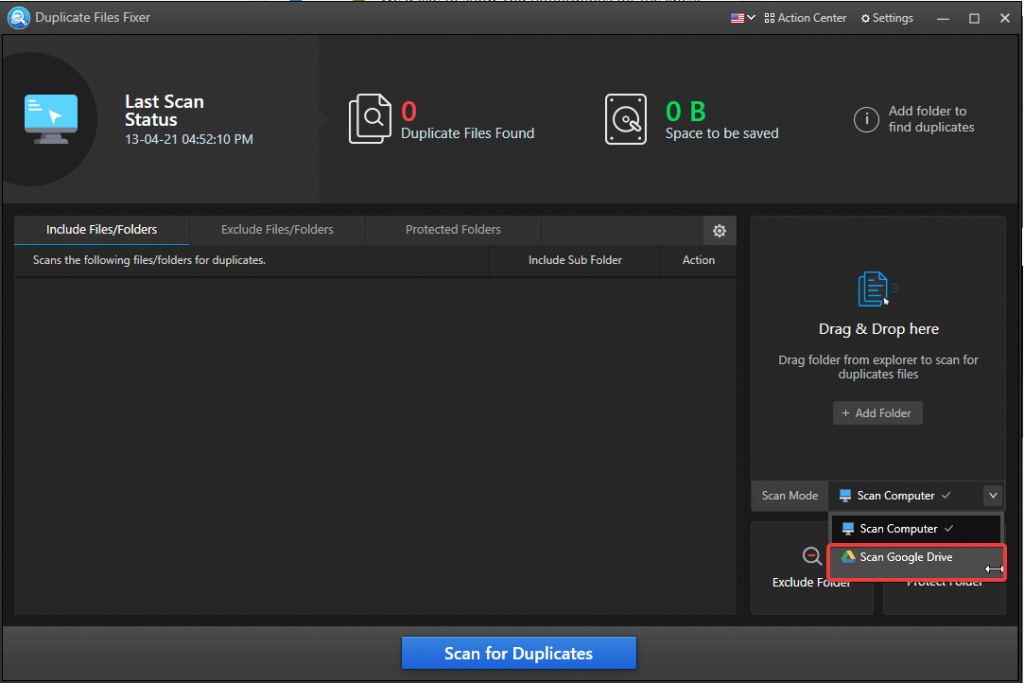Viewport: 1024px width, 683px height.
Task: Open scan settings gear above the folder list
Action: pos(719,230)
